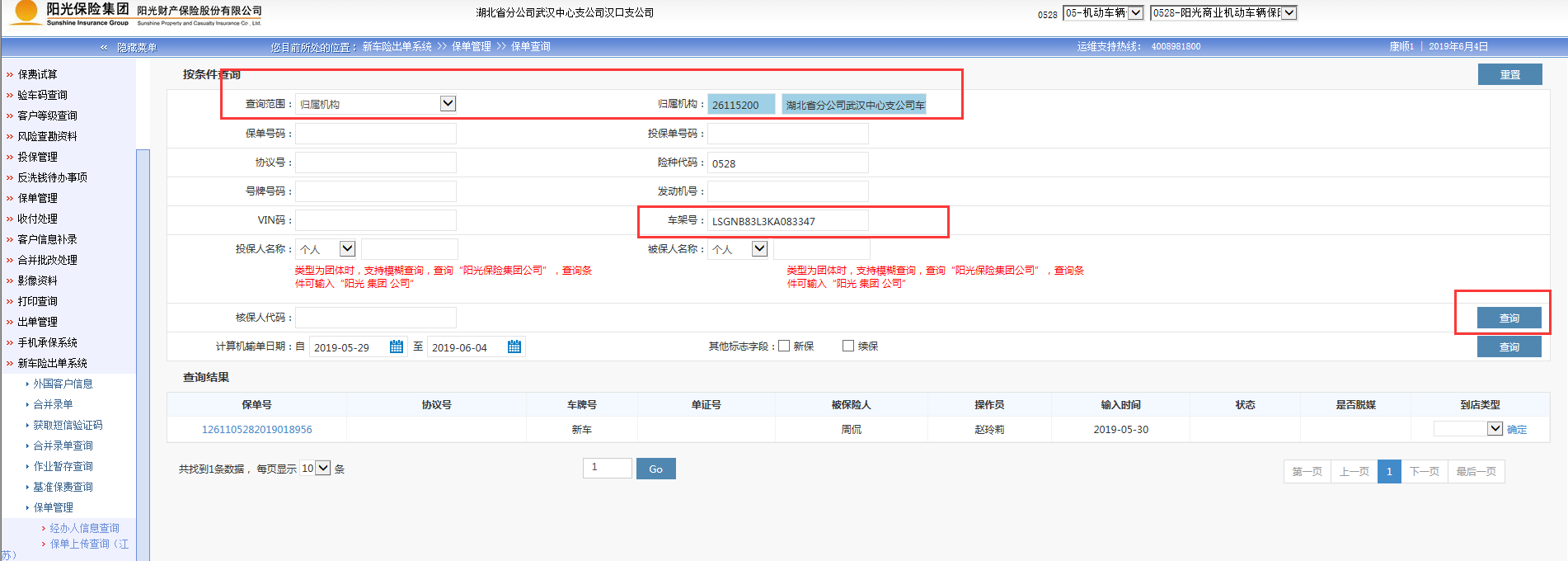The image size is (1568, 561).
Task: Click the 隐藏菜单 collapse arrows icon
Action: pyautogui.click(x=104, y=48)
